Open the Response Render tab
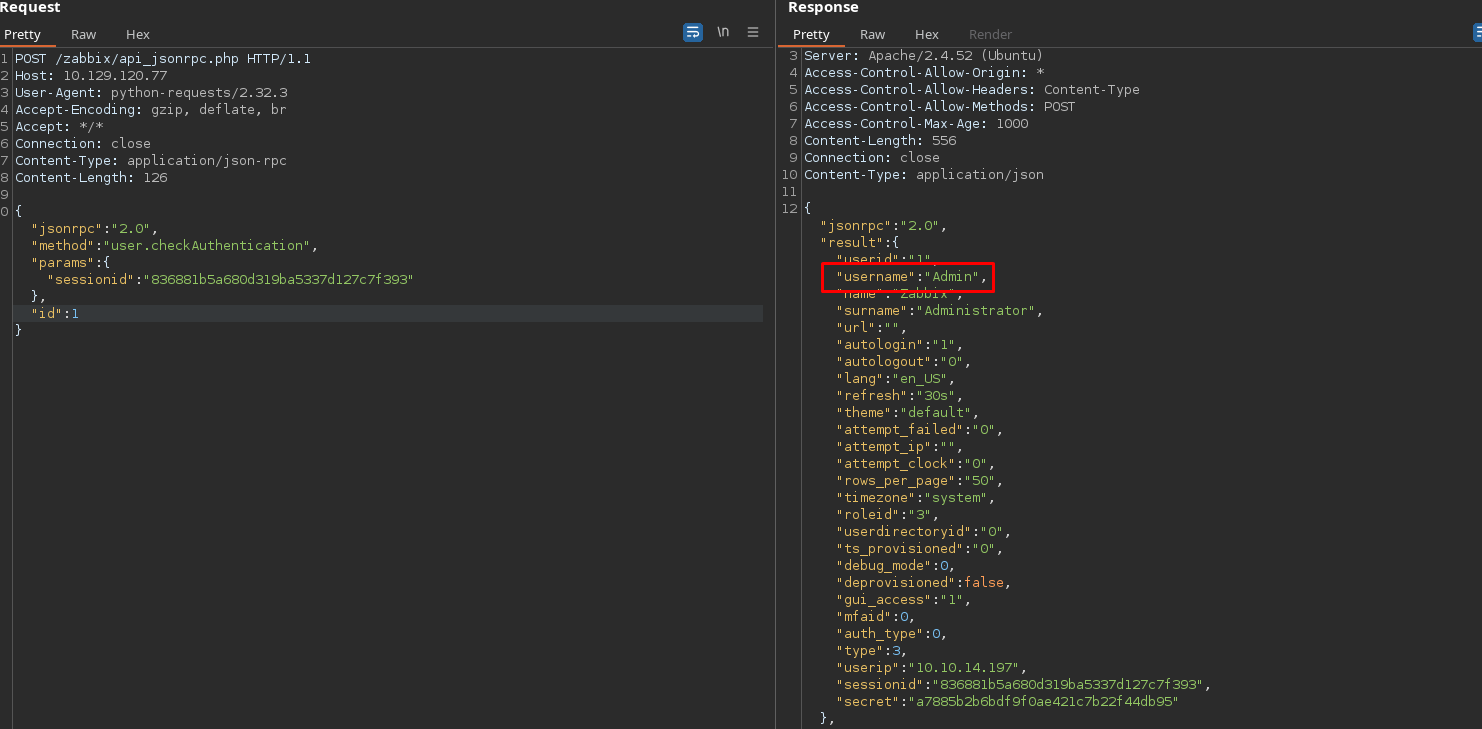 [990, 34]
